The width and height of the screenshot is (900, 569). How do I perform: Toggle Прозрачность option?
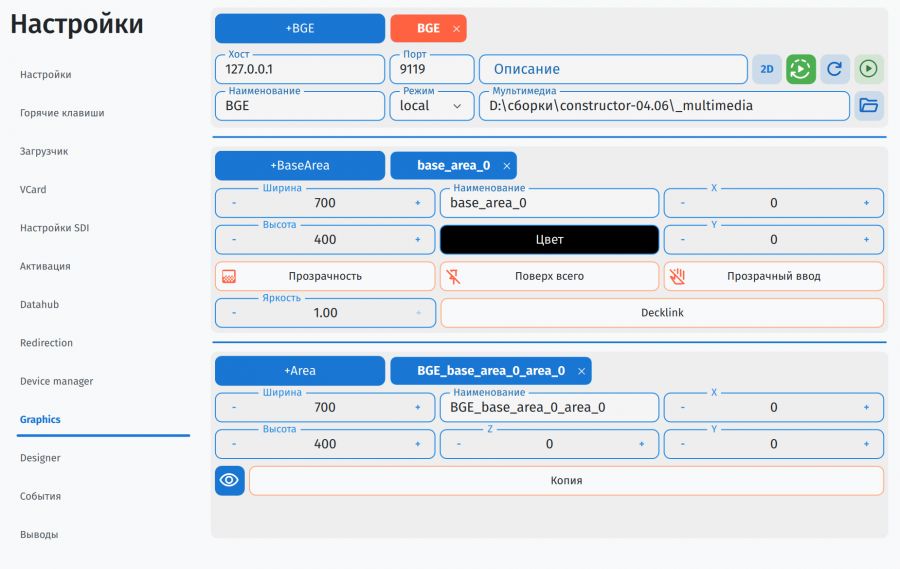[x=325, y=276]
